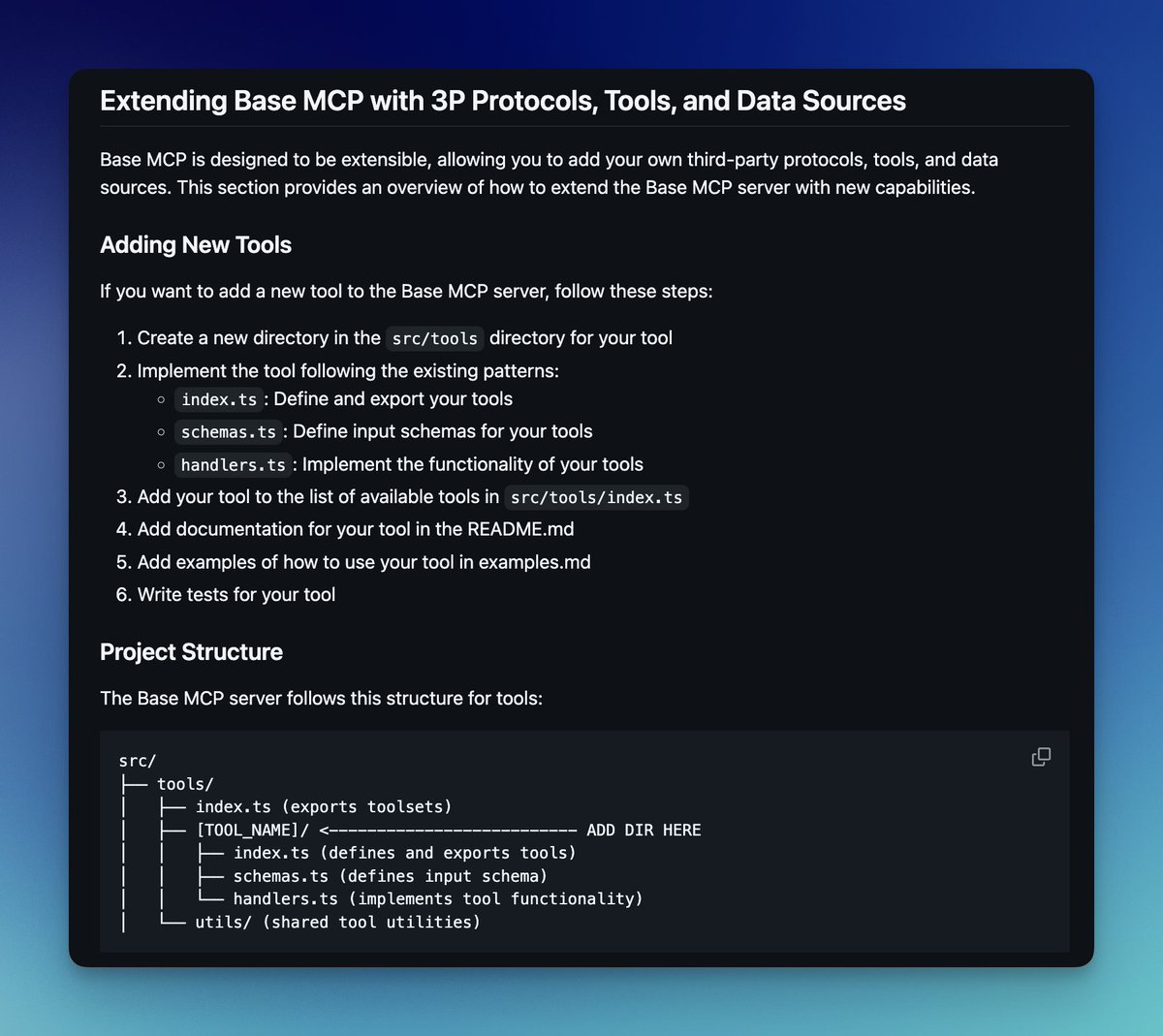Copy the project structure code block
The width and height of the screenshot is (1163, 1036).
(x=1041, y=757)
